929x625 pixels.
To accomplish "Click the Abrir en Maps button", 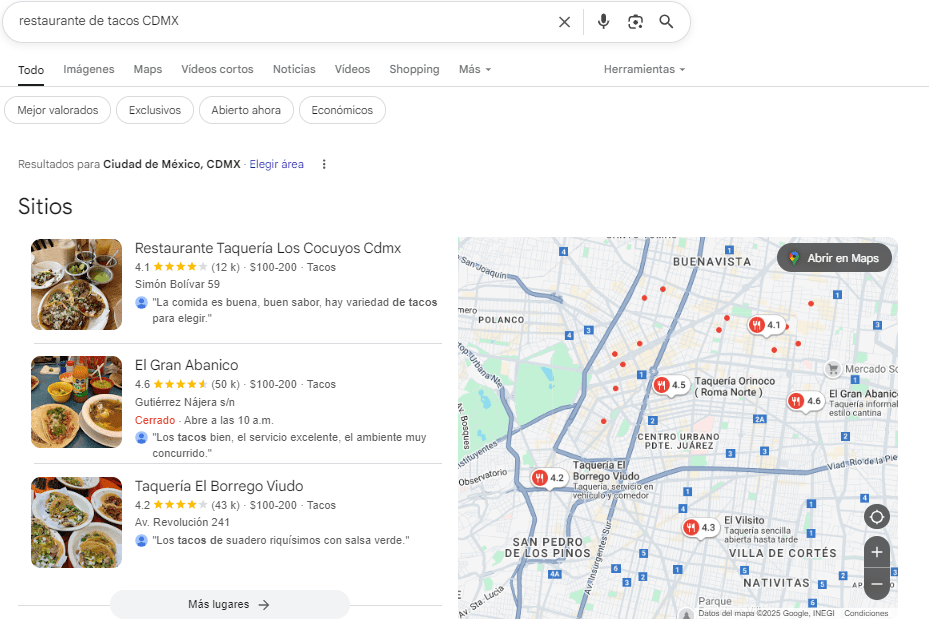I will 834,258.
